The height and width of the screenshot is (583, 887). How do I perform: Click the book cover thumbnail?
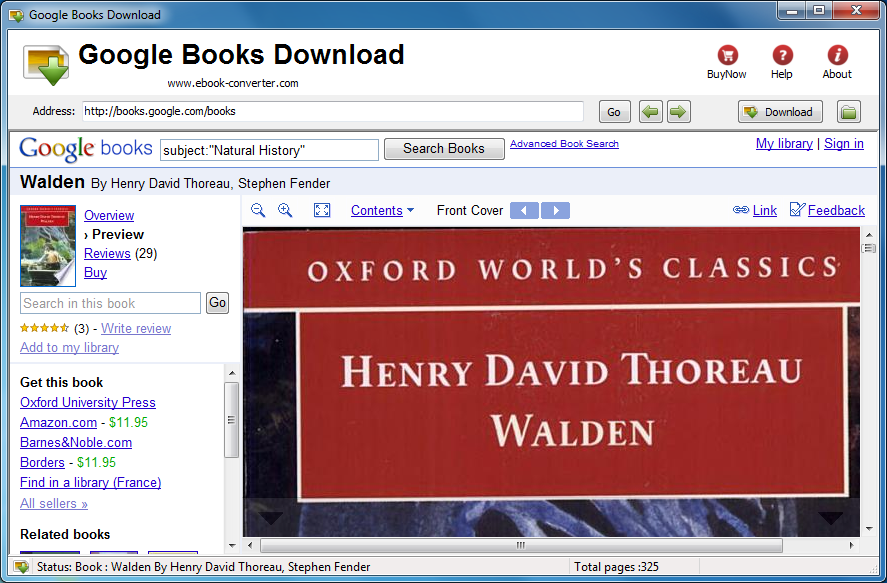(x=47, y=245)
